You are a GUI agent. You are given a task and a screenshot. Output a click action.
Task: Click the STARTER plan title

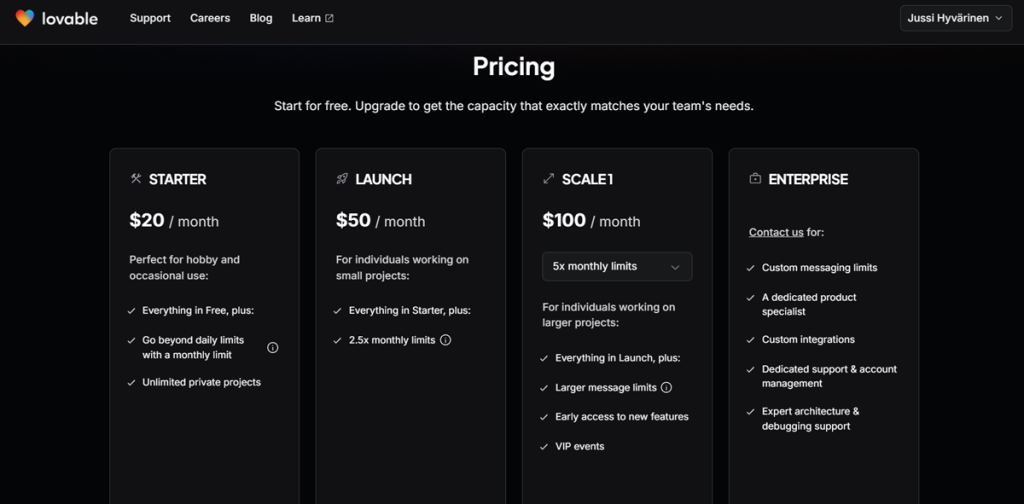[x=177, y=179]
